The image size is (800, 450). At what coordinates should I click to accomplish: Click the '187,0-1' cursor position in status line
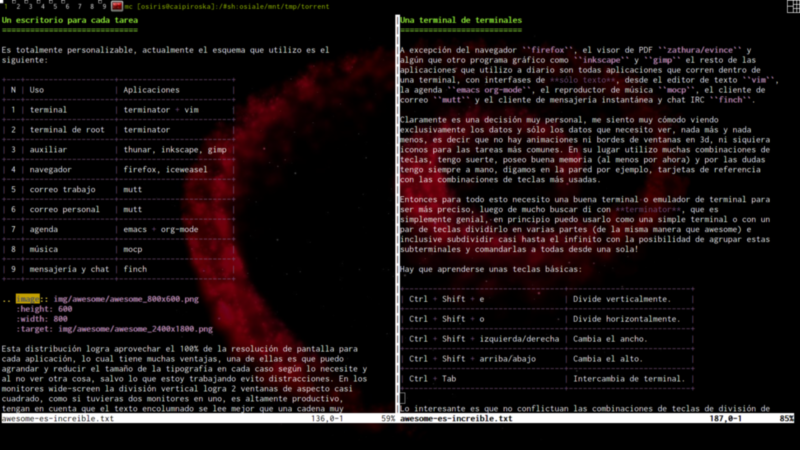[726, 418]
